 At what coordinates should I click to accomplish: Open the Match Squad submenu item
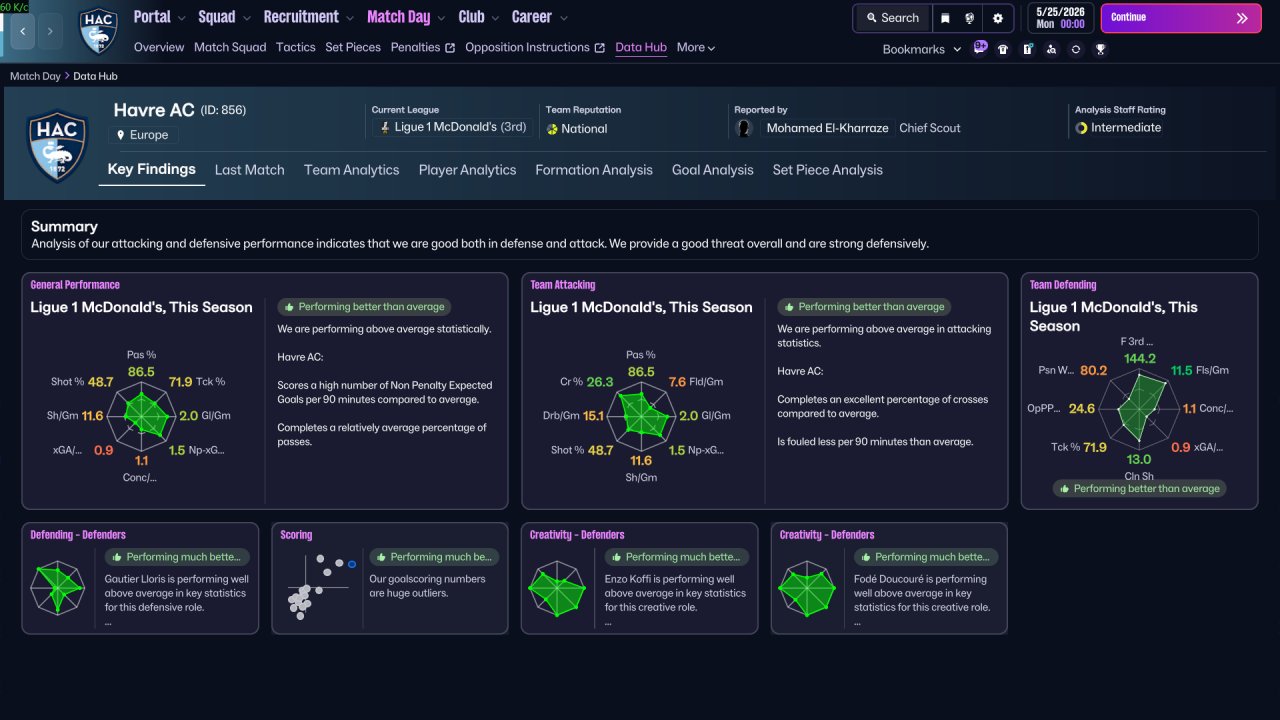(230, 47)
